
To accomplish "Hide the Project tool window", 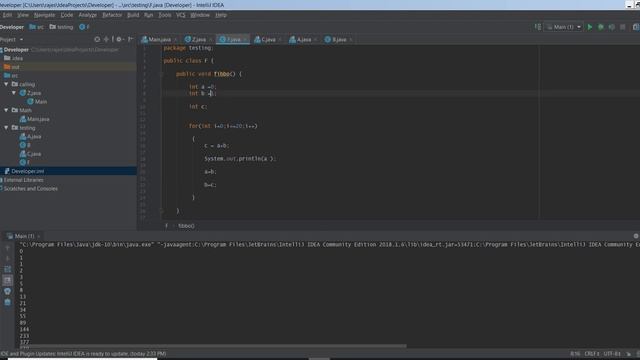I will point(131,39).
